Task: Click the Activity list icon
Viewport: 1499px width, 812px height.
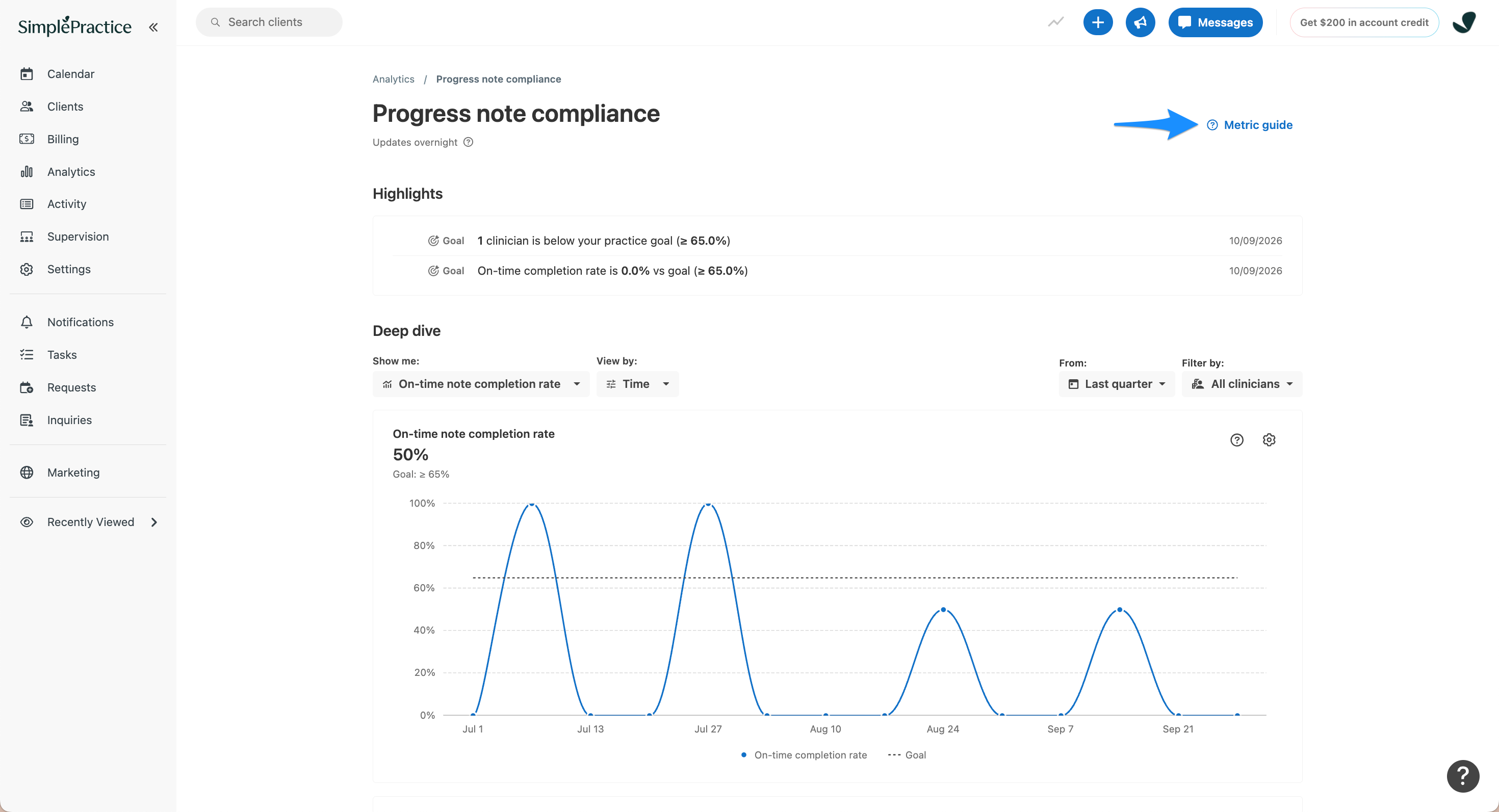Action: pos(27,203)
